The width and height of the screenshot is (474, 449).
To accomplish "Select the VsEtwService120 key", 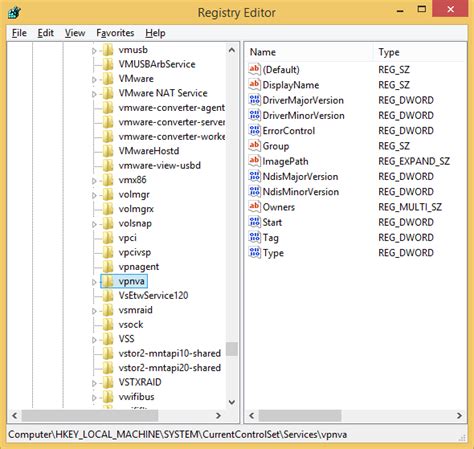I will coord(153,296).
